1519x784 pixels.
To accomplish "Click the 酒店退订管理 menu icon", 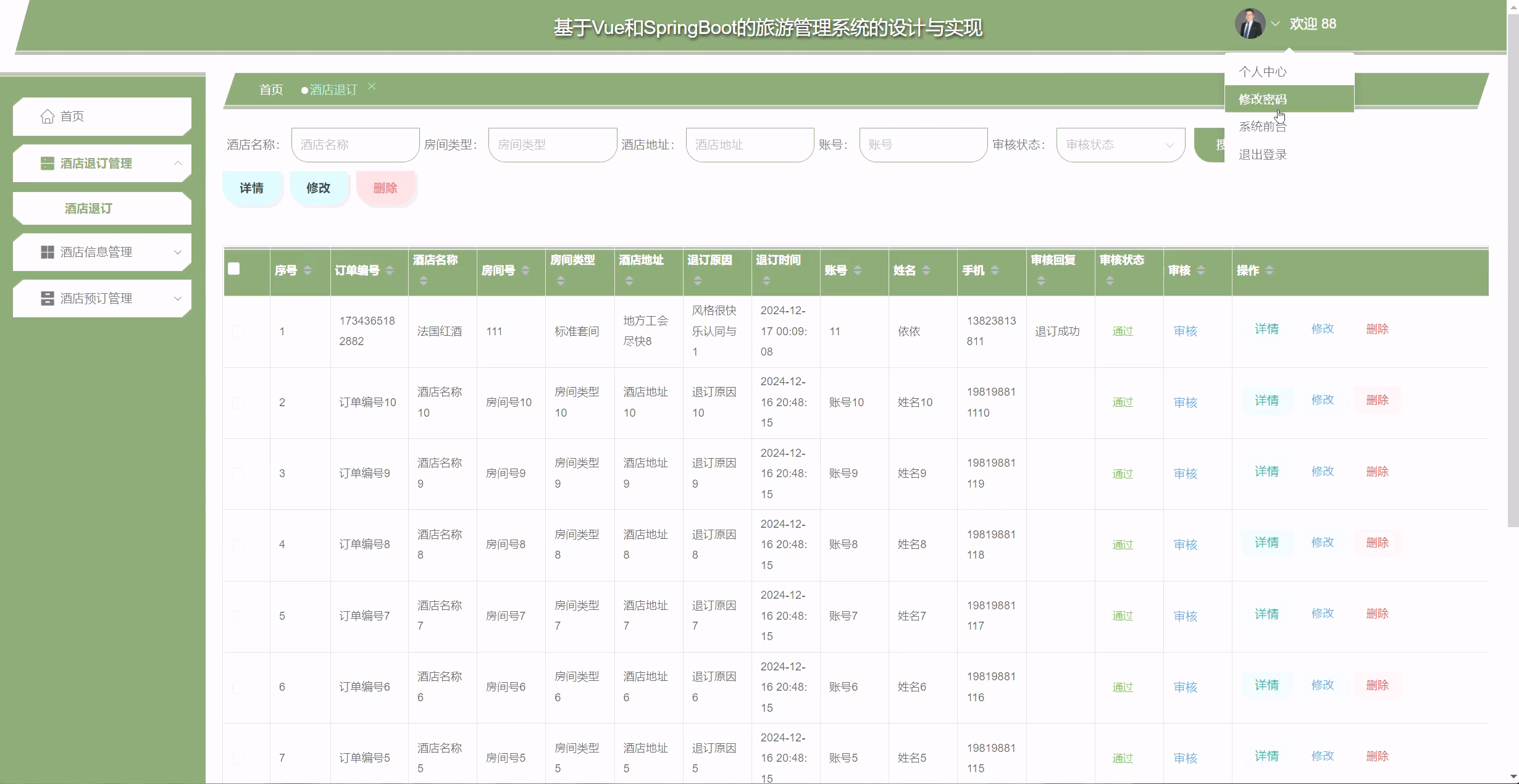I will 47,164.
